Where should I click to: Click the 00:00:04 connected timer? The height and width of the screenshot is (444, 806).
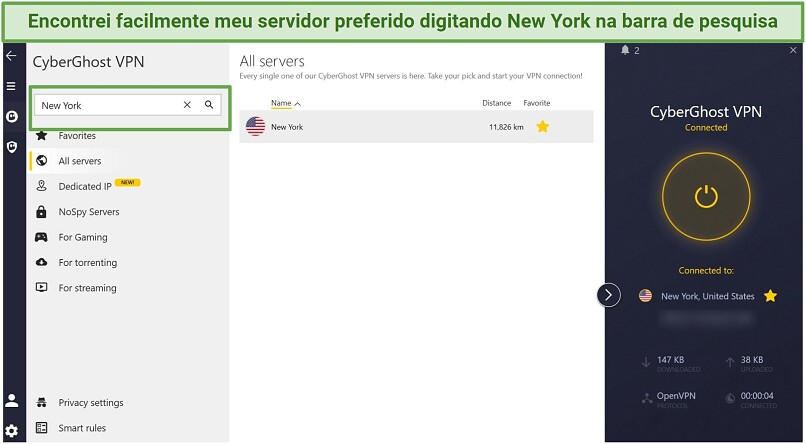[757, 396]
